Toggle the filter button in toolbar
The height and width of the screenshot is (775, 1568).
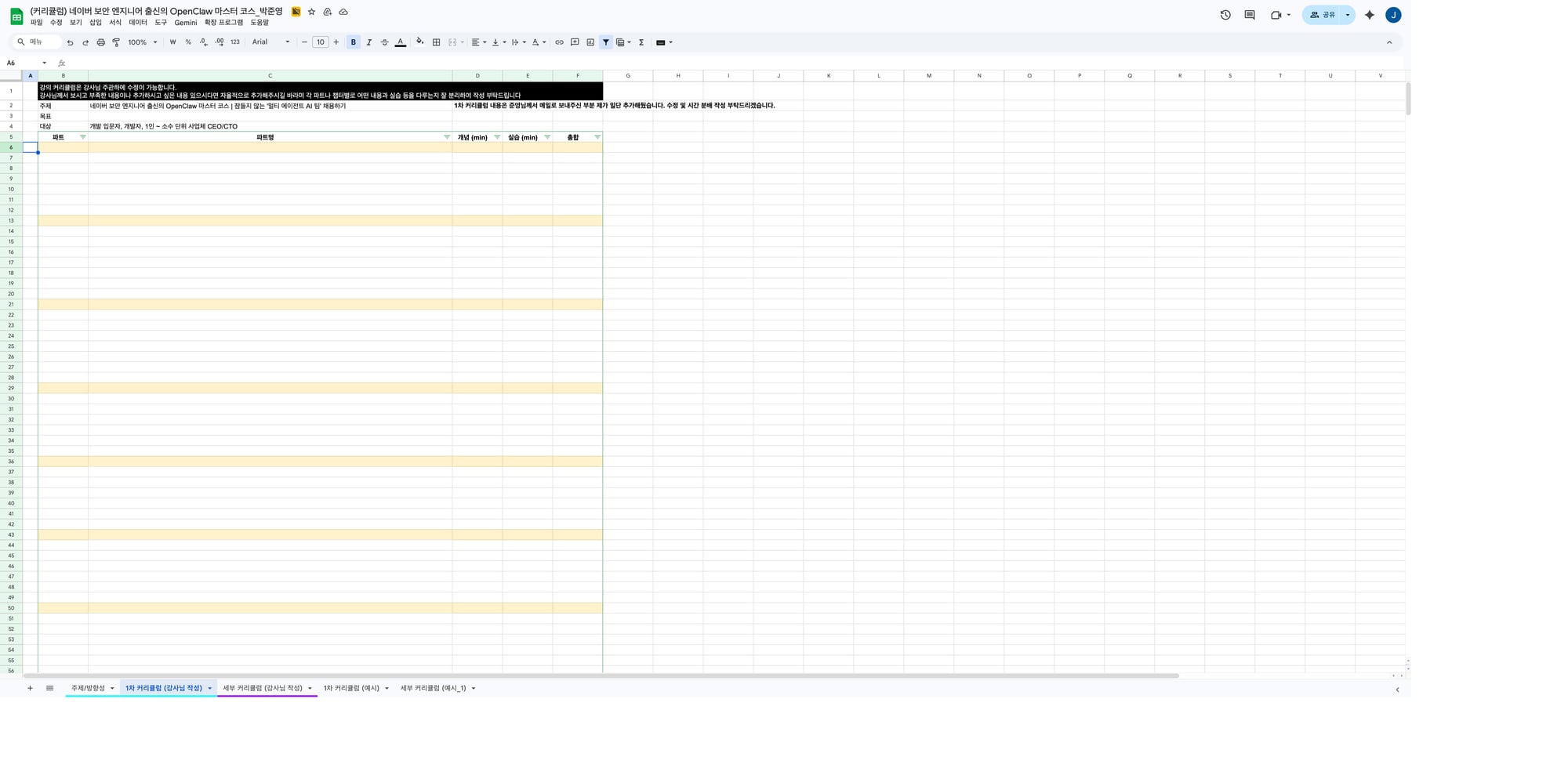[x=606, y=42]
